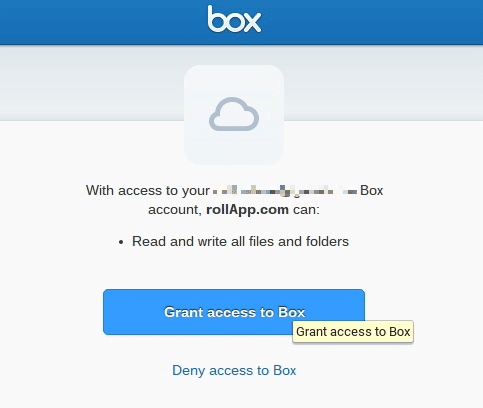Click the blurred account email text

tap(285, 191)
